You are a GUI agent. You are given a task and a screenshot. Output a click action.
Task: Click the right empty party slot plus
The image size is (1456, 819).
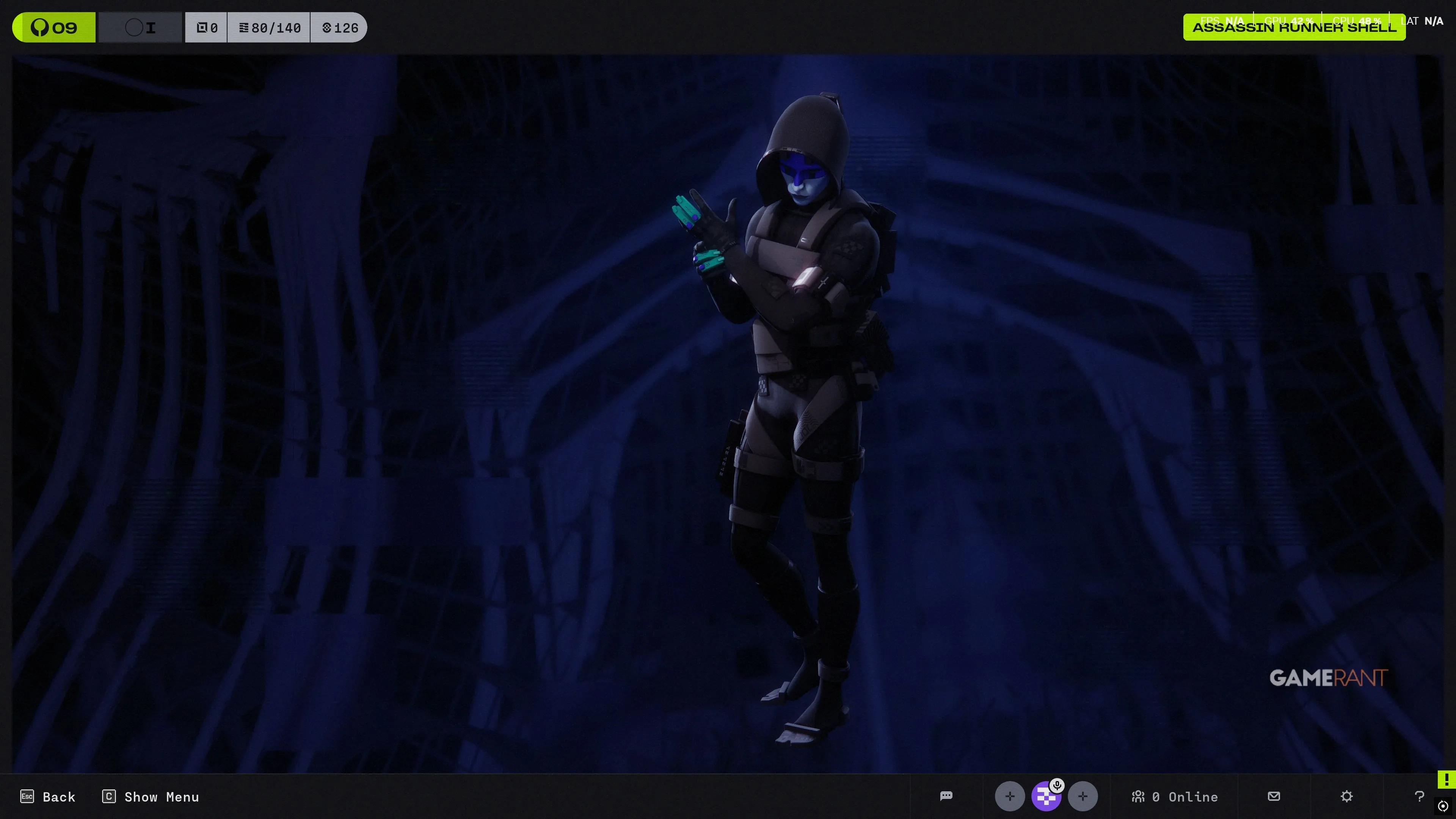point(1083,796)
